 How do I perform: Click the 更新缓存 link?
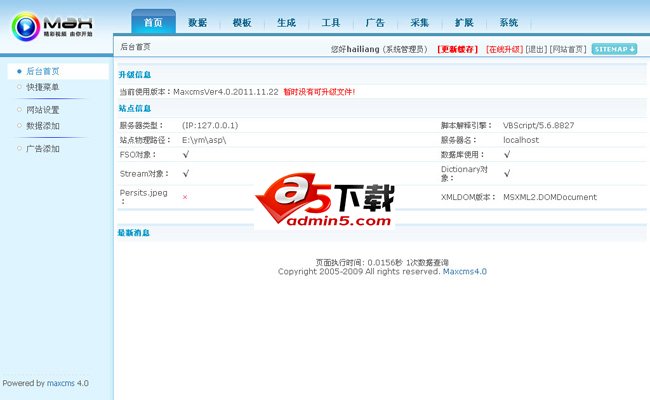coord(458,49)
